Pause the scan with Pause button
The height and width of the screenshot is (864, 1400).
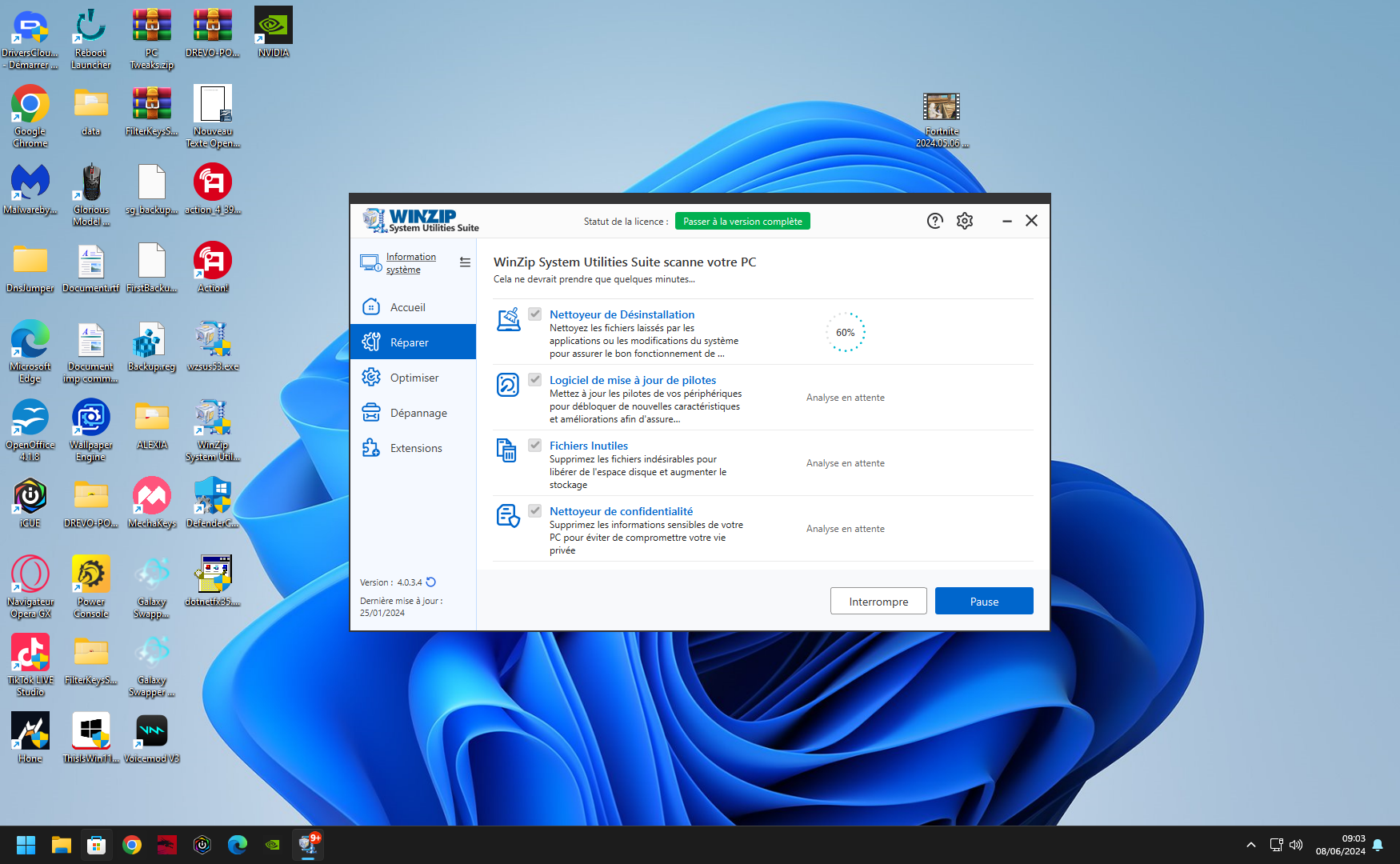coord(984,602)
